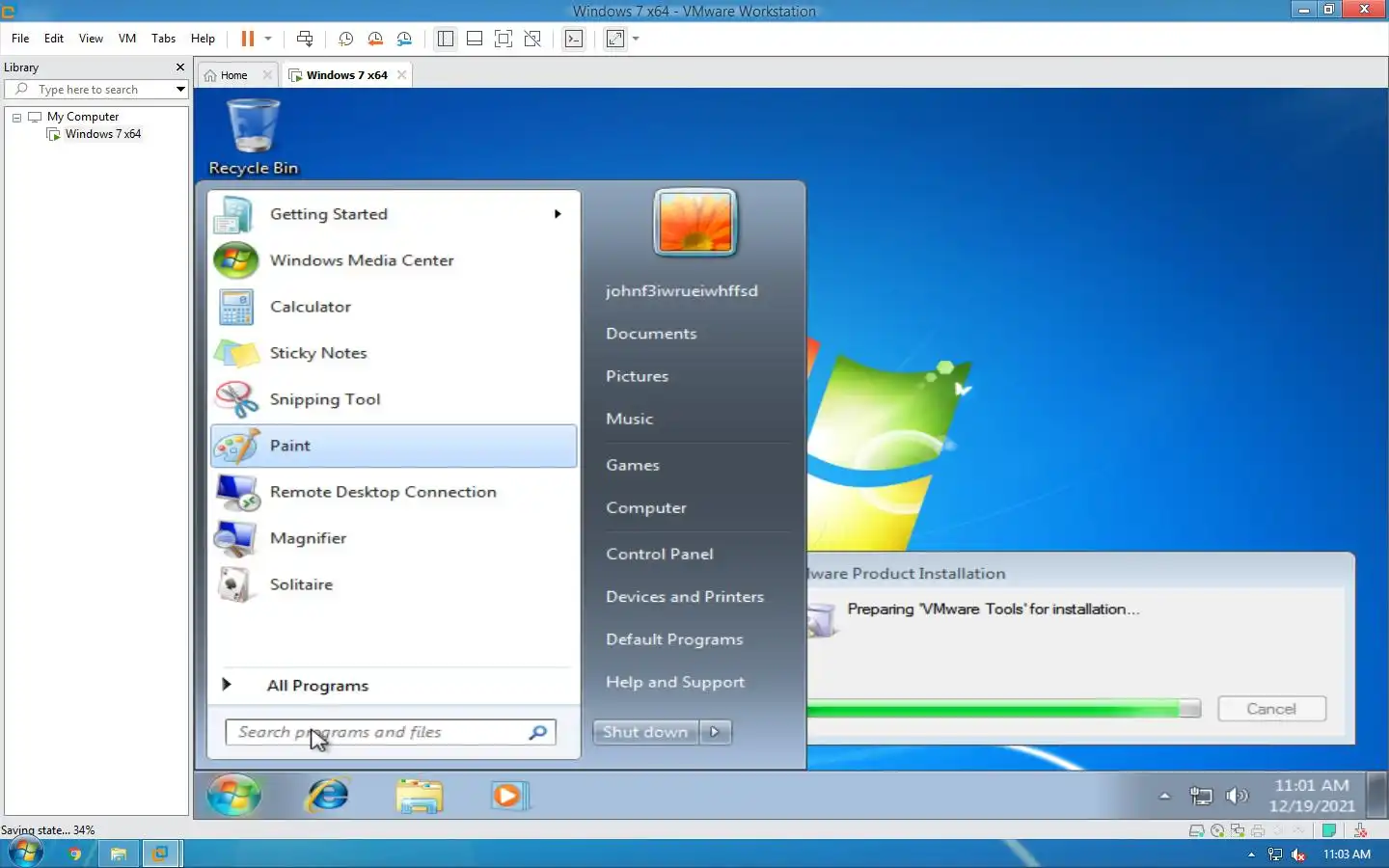The height and width of the screenshot is (868, 1389).
Task: Close the Home tab
Action: (x=267, y=75)
